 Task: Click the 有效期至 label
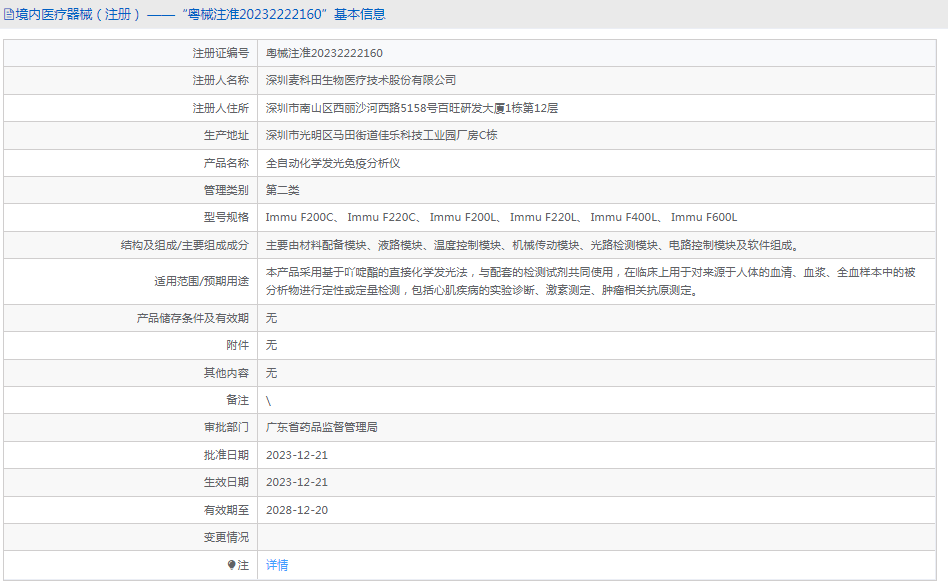226,510
